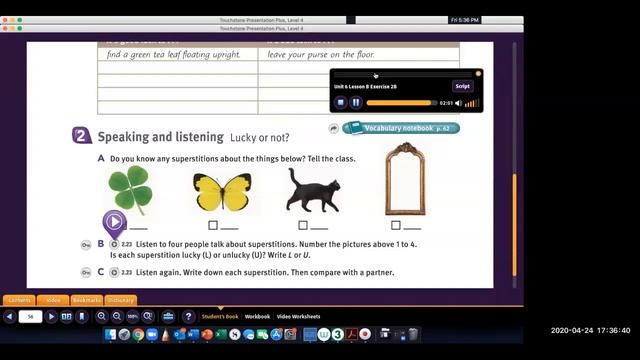Open Launchpad in the Dock
Viewport: 640px width, 360px height.
click(x=124, y=334)
